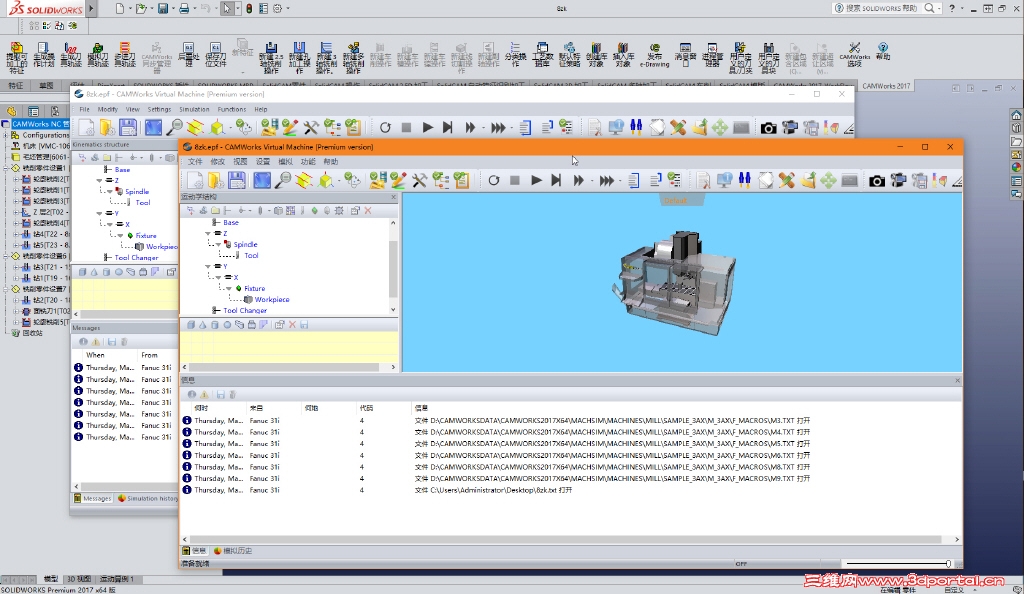Viewport: 1024px width, 594px height.
Task: Open the 视图 menu
Action: pos(240,161)
